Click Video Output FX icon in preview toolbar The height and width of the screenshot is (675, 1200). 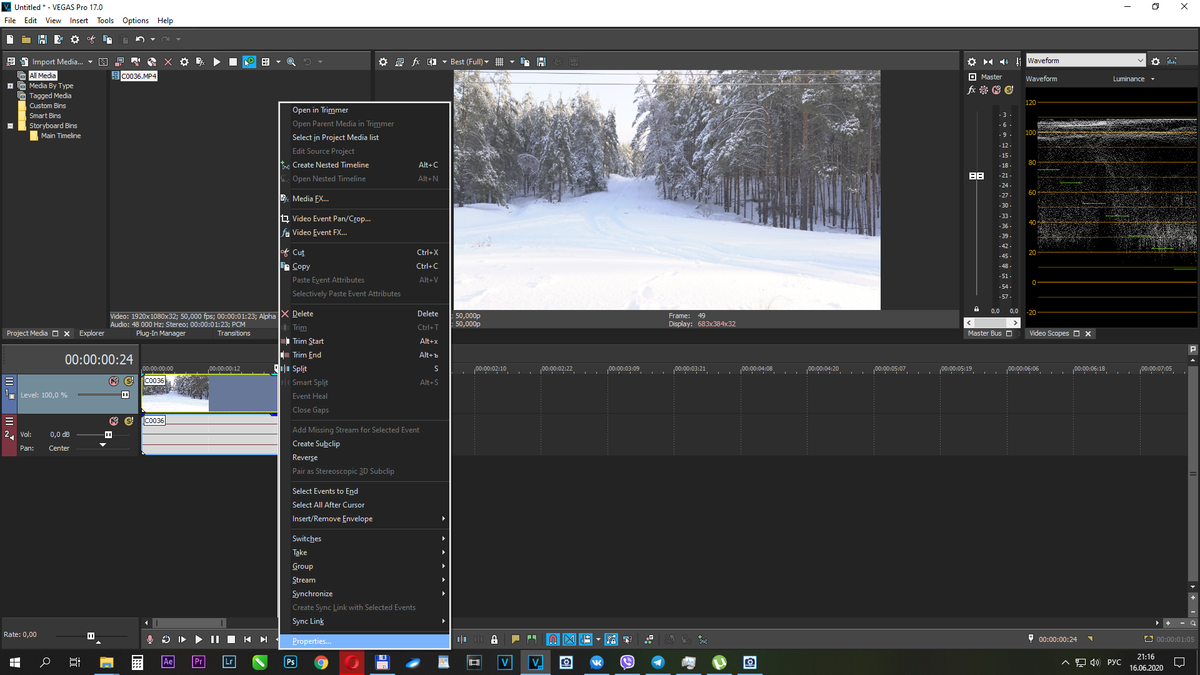coord(416,62)
